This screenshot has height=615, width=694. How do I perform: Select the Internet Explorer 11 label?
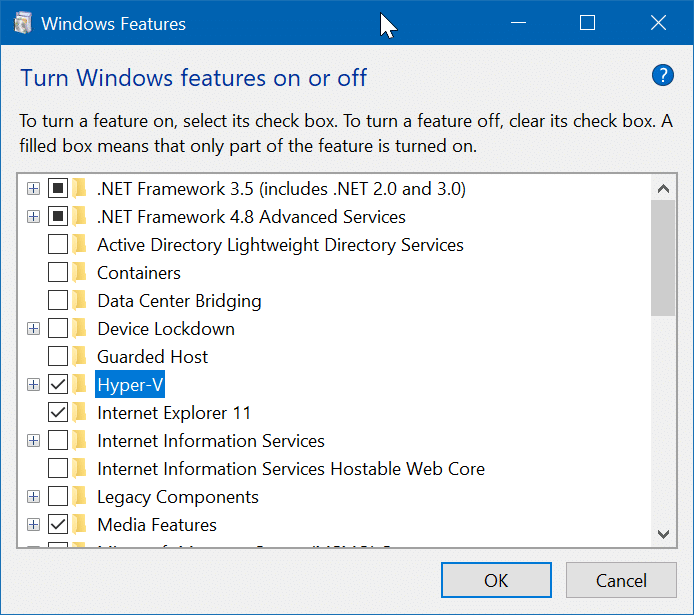(x=174, y=412)
